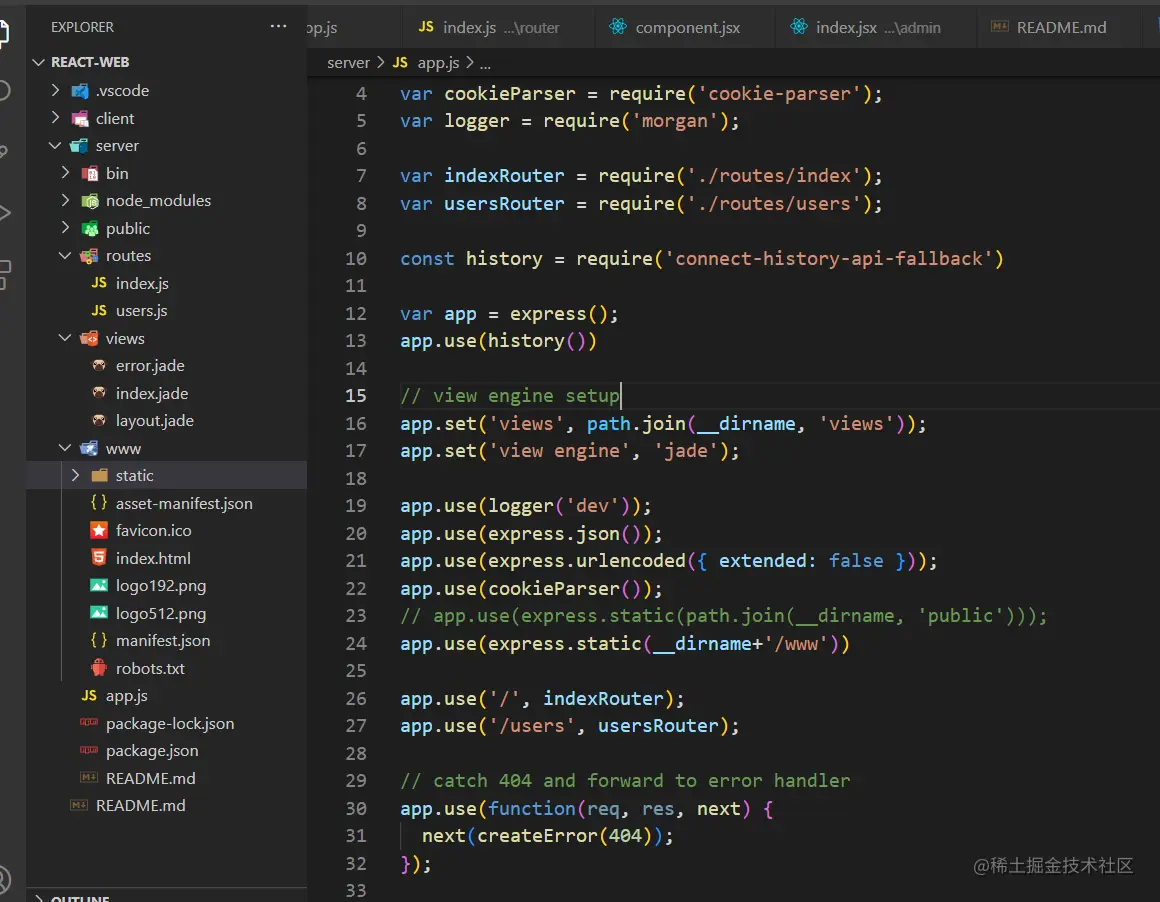Click the routes folder icon
Image resolution: width=1160 pixels, height=902 pixels.
coord(90,256)
